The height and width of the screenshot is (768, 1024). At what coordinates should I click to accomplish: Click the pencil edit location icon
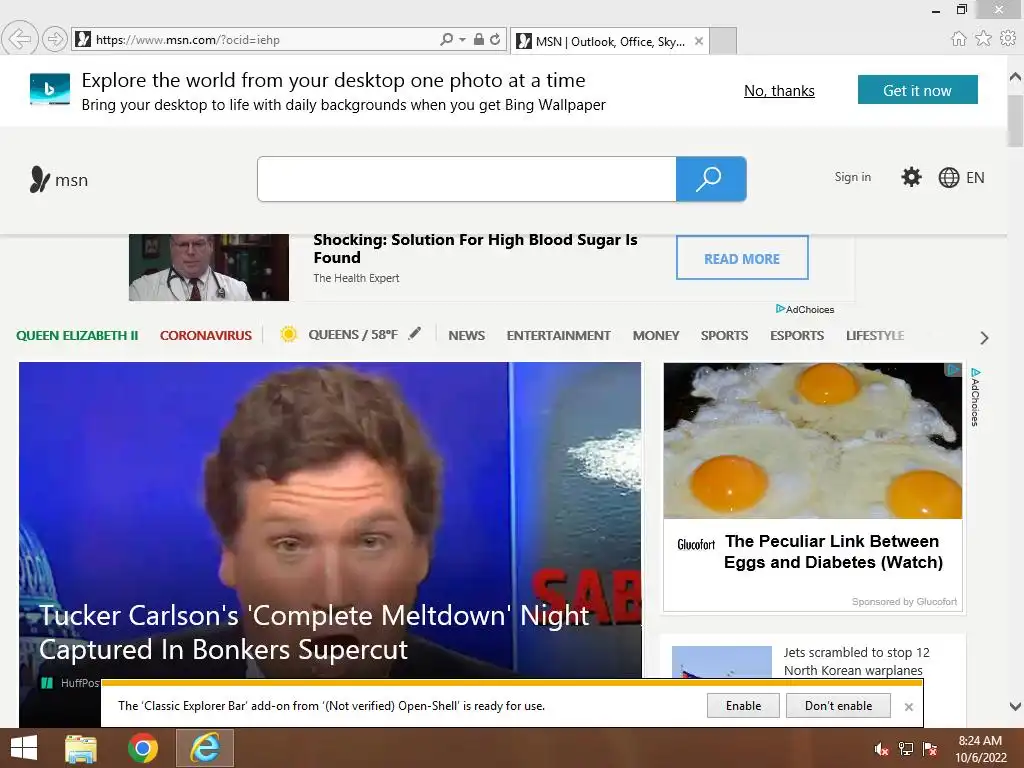(415, 334)
